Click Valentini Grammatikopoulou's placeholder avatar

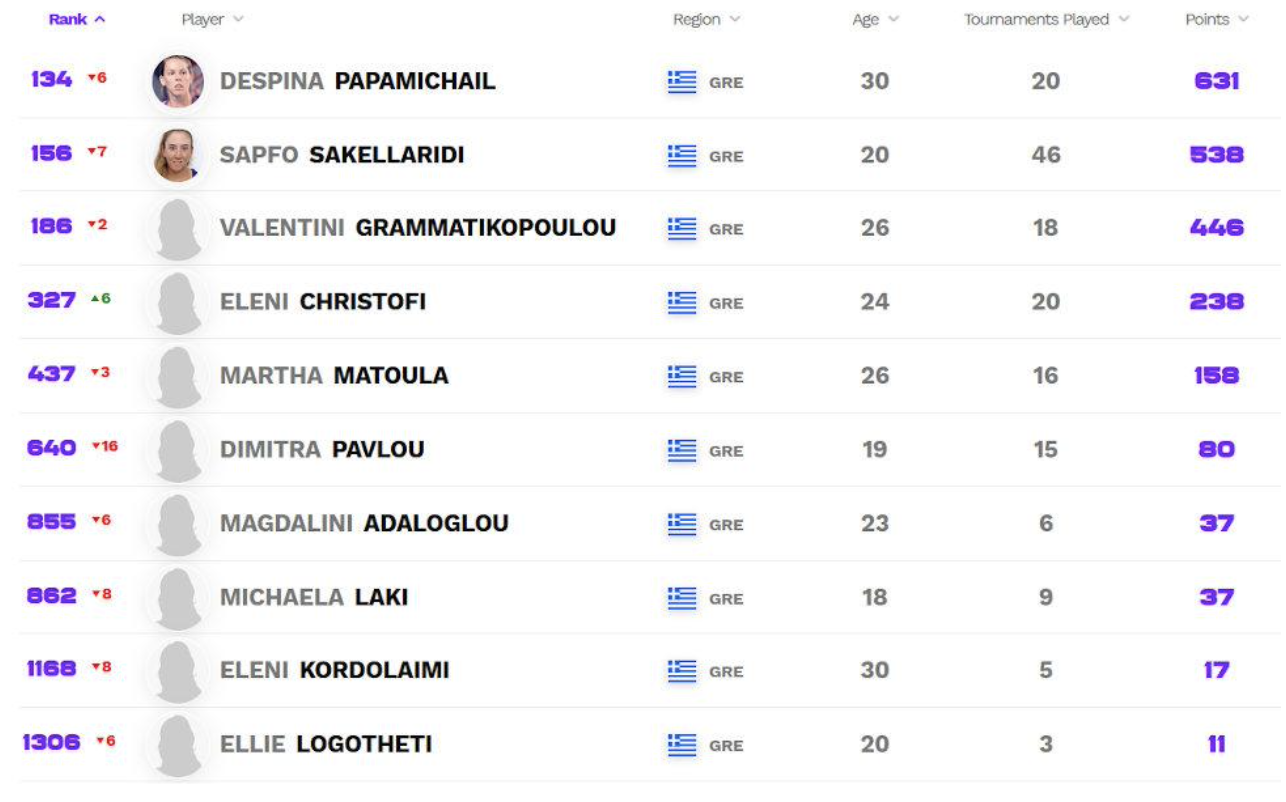coord(178,229)
